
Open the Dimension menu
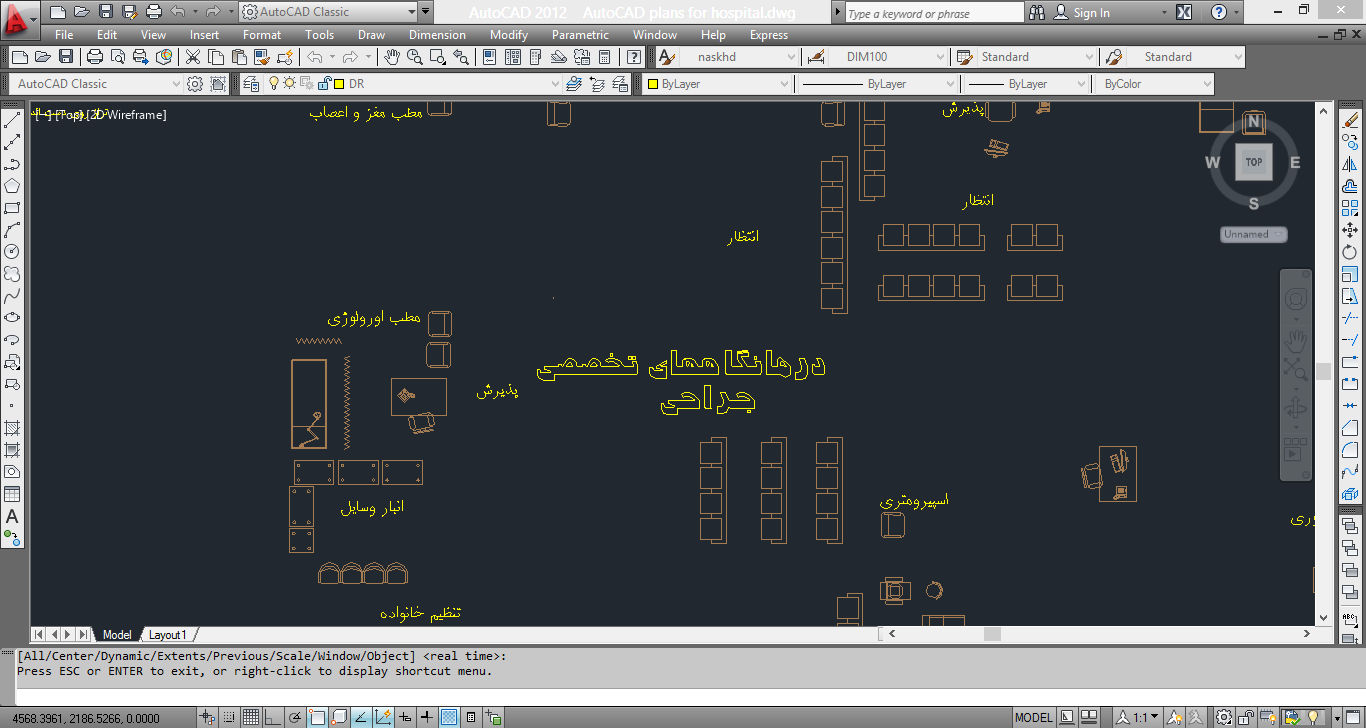point(437,35)
